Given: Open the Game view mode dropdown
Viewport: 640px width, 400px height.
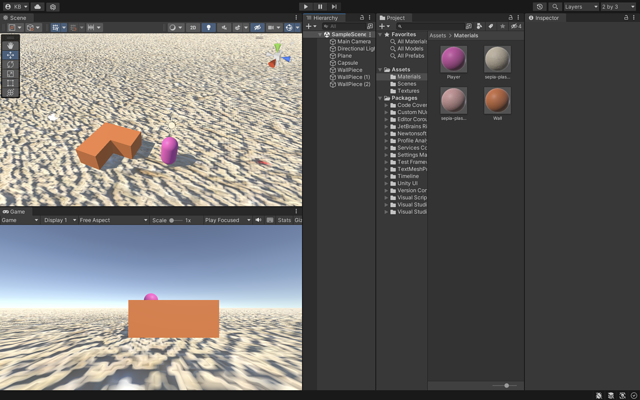Looking at the screenshot, I should tap(20, 220).
